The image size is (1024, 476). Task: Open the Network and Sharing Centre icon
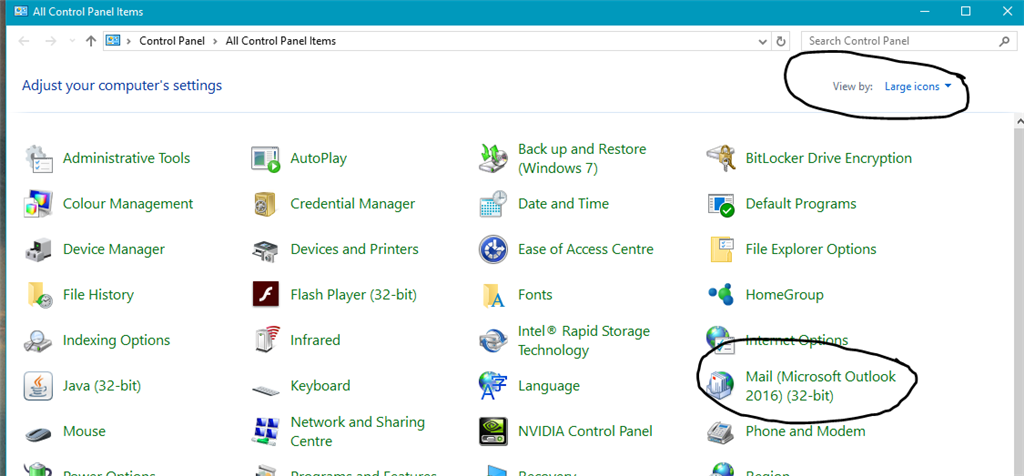[266, 431]
